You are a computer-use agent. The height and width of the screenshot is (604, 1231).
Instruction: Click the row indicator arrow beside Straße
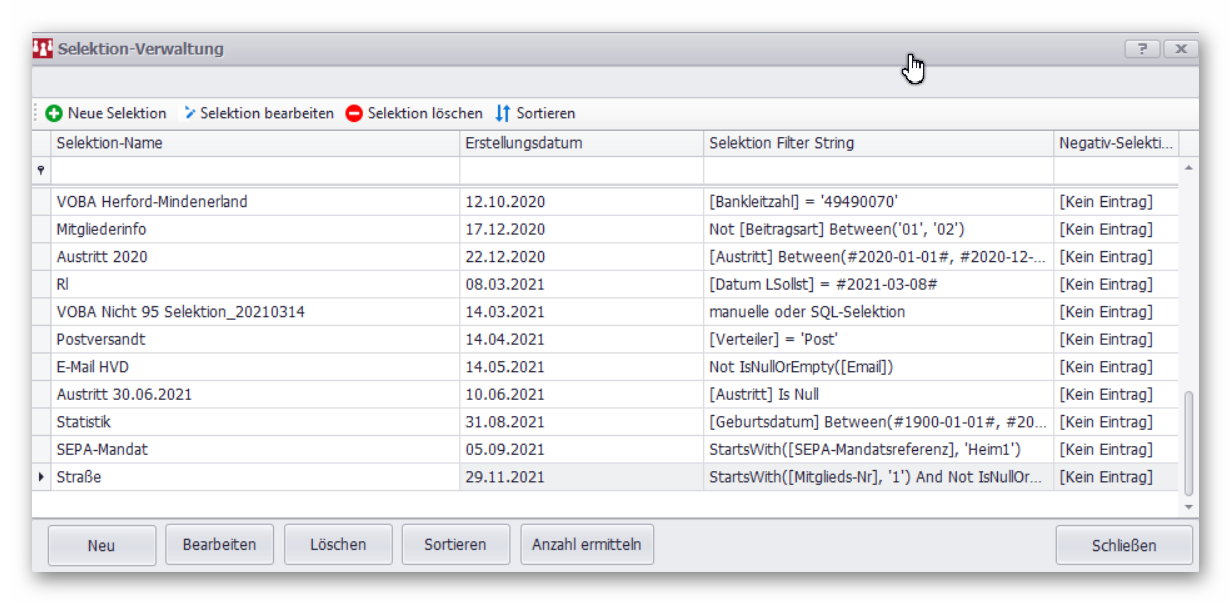coord(41,478)
